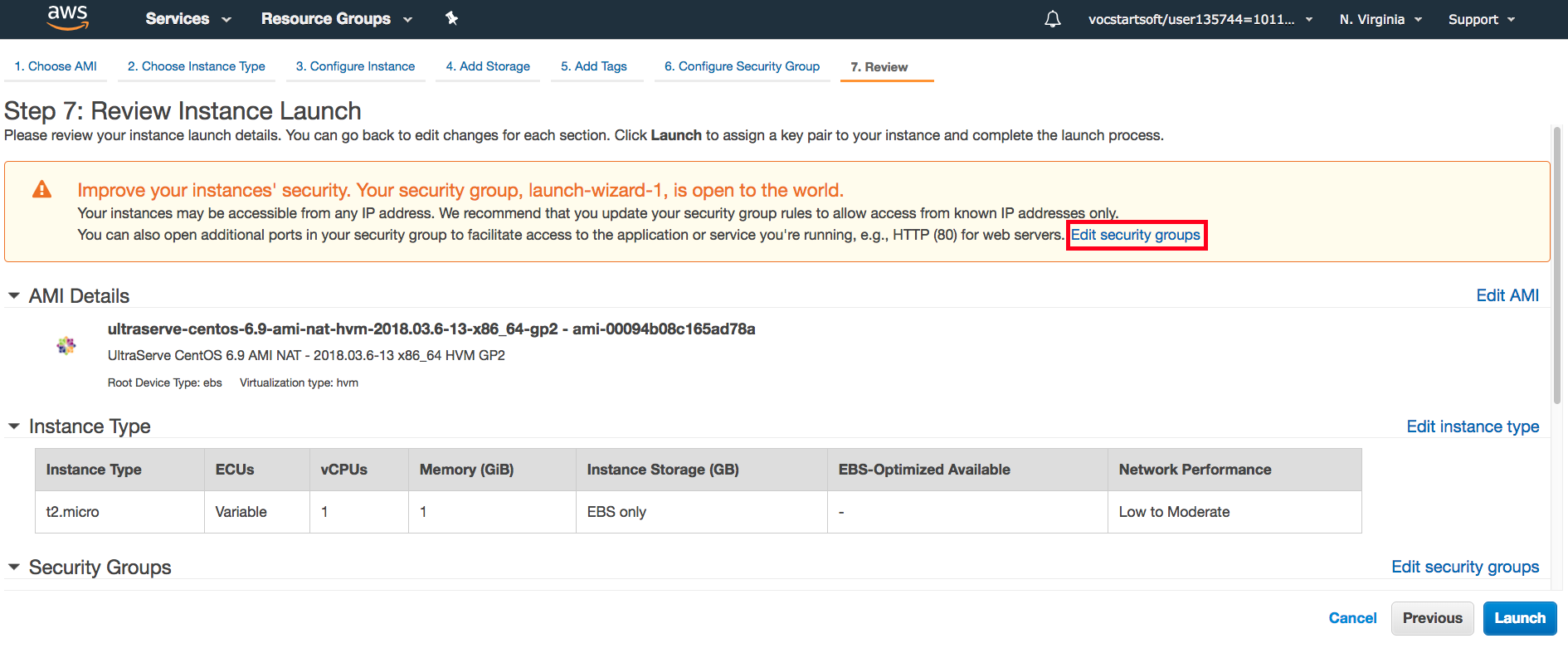Click the EBS-Optimized Available column header
1568x648 pixels.
[x=968, y=470]
